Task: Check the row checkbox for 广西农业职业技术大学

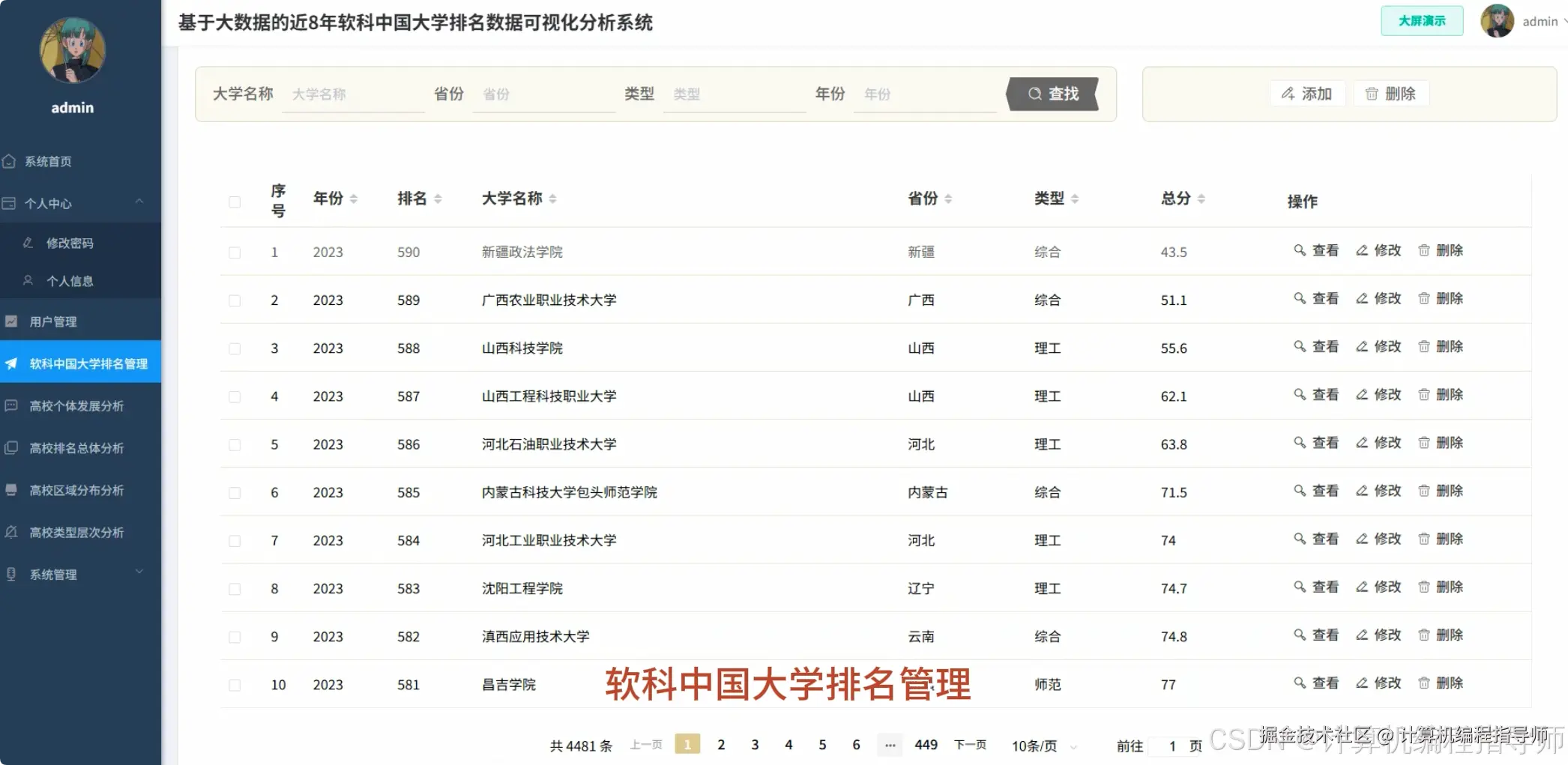Action: pyautogui.click(x=235, y=300)
